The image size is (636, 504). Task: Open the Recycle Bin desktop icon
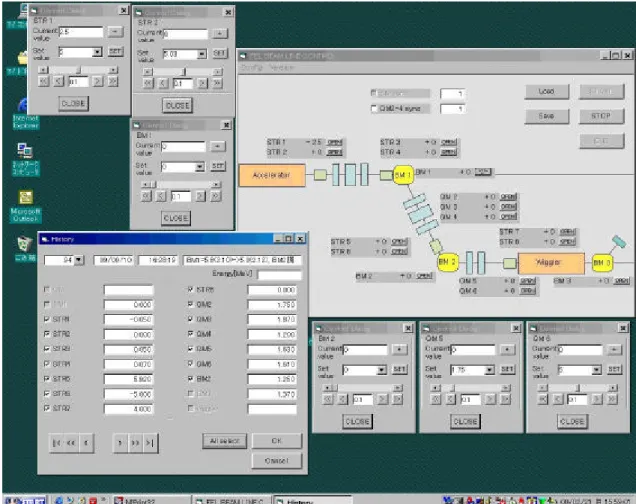click(x=25, y=248)
